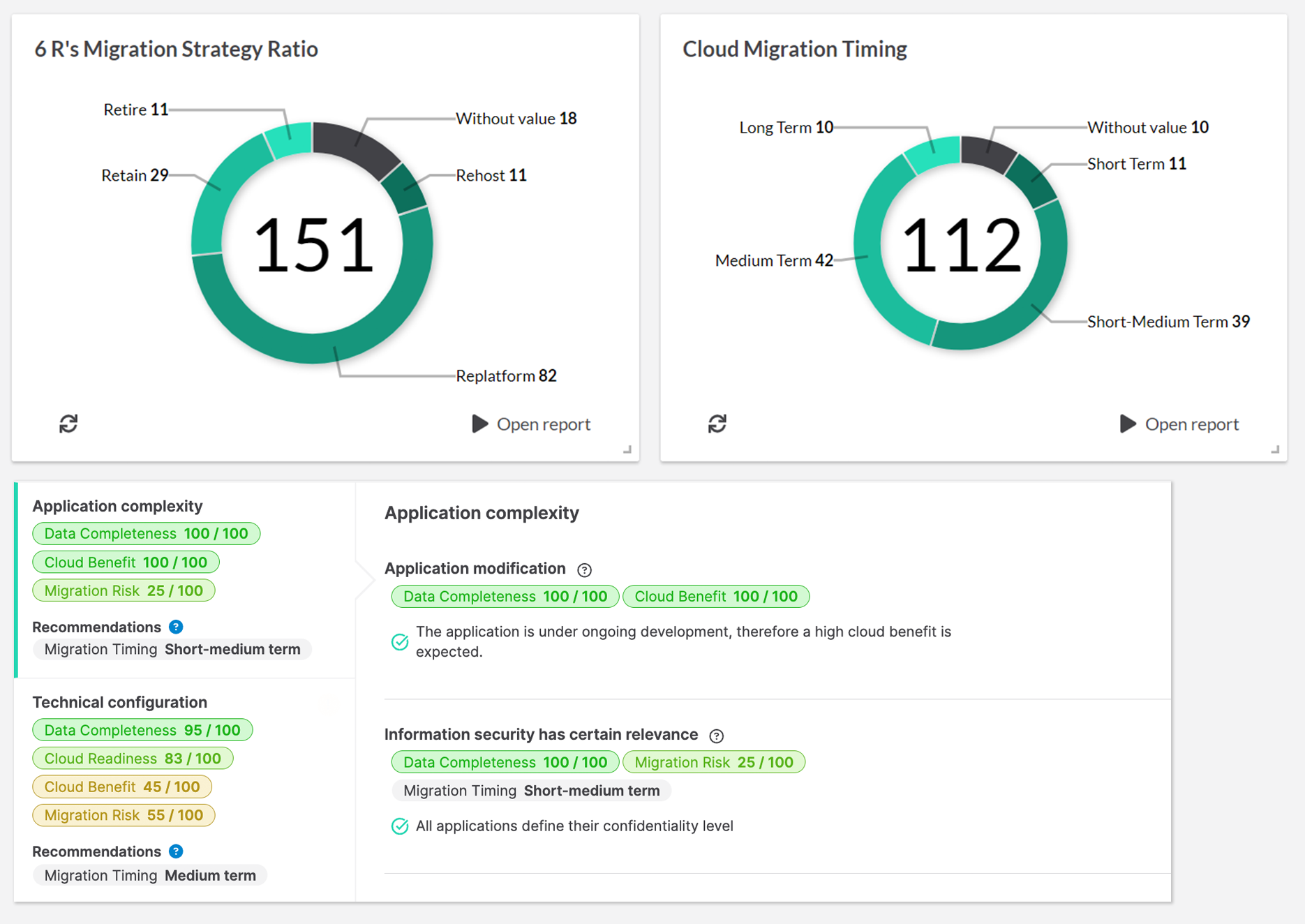Click Migration Risk 25 / 100 sidebar badge
This screenshot has width=1305, height=924.
click(x=124, y=590)
